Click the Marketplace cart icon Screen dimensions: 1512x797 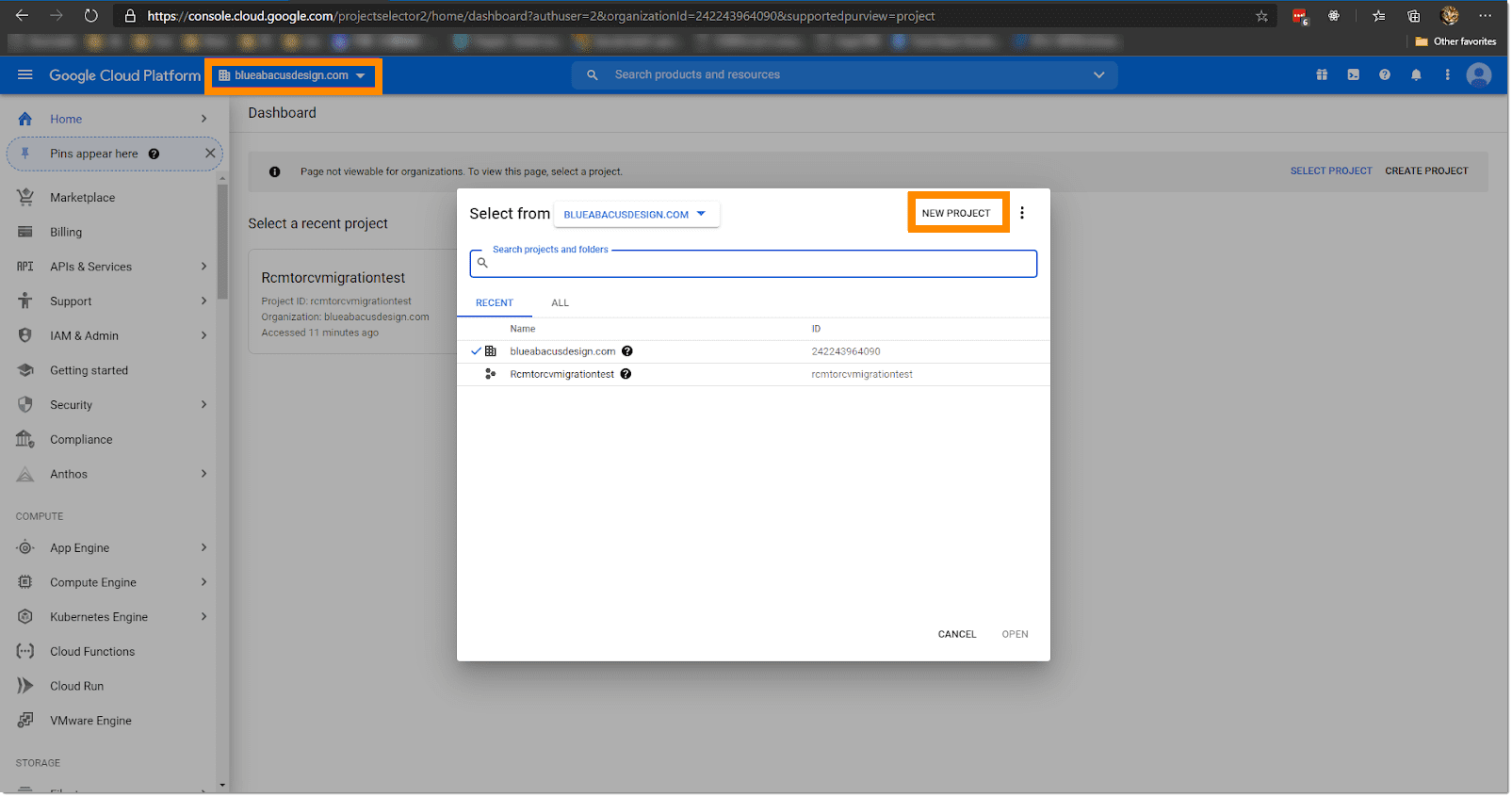coord(25,197)
